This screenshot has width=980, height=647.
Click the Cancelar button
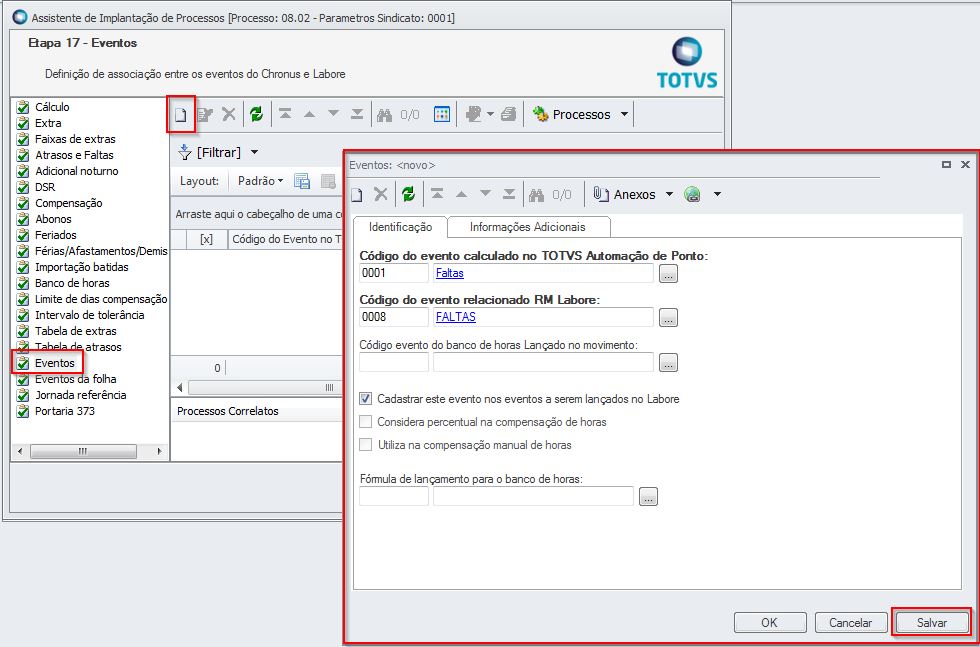coord(851,623)
